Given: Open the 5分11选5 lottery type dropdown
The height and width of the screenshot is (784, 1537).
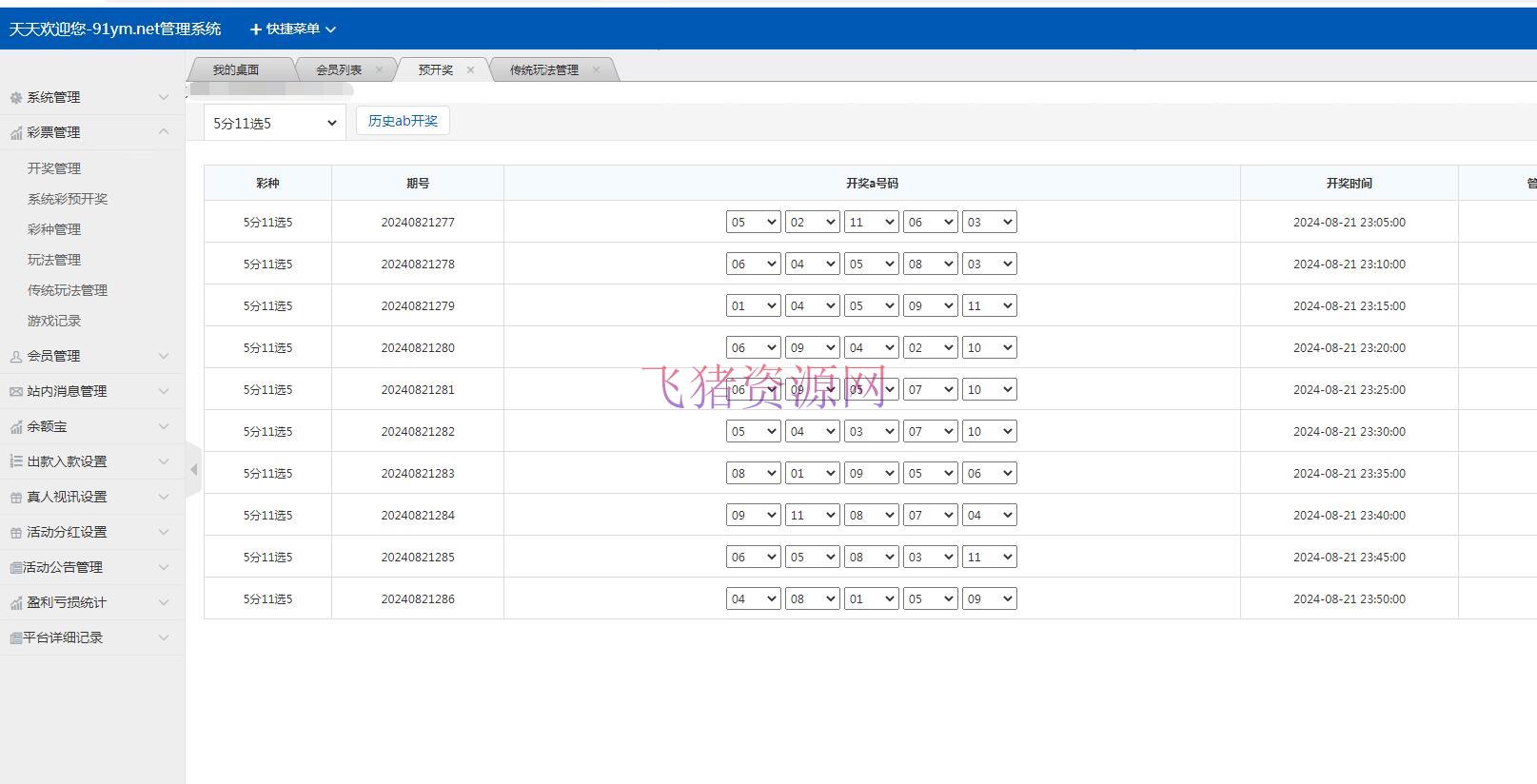Looking at the screenshot, I should pyautogui.click(x=275, y=123).
